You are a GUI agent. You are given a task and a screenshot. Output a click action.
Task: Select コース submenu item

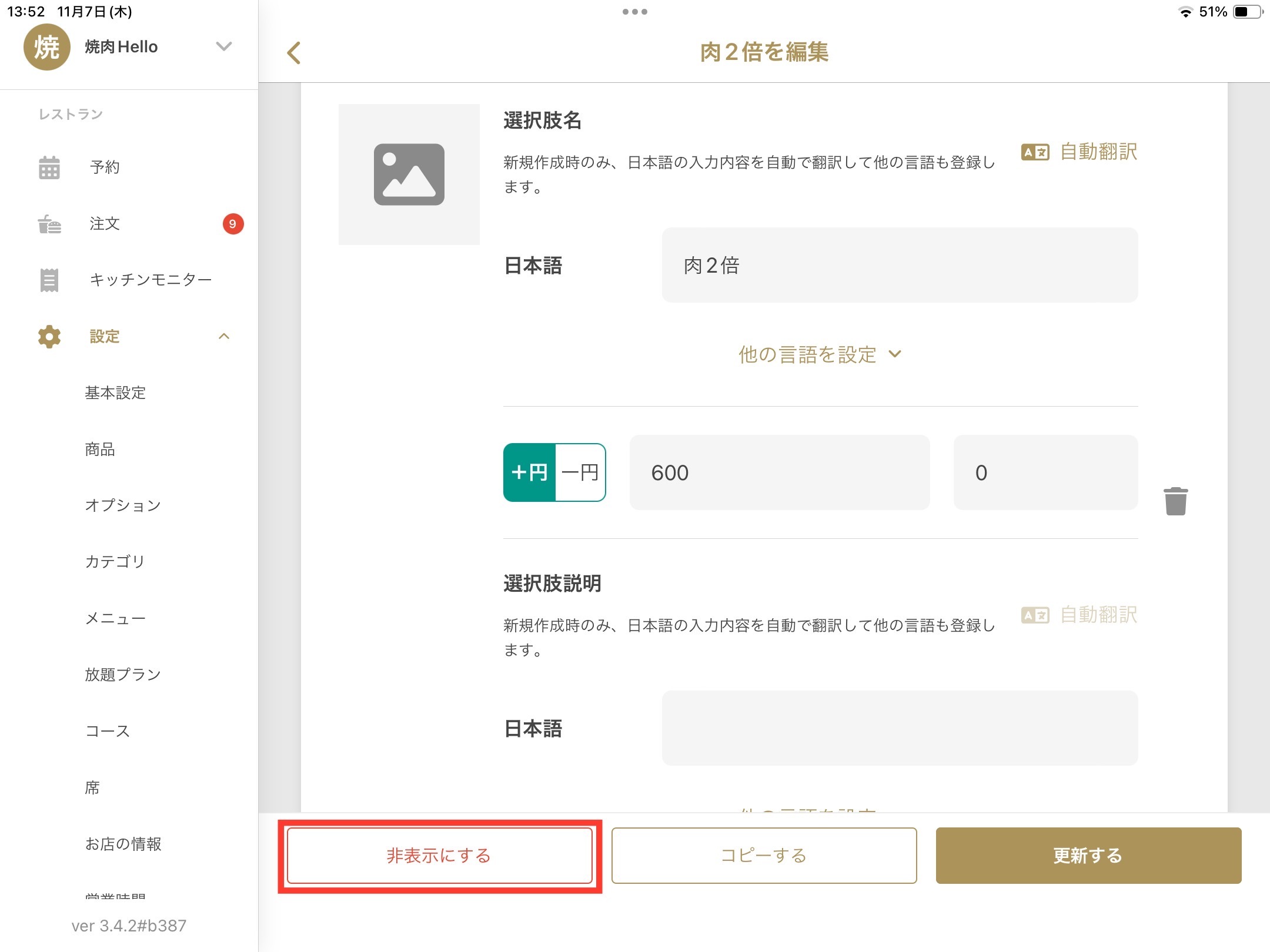pyautogui.click(x=108, y=731)
